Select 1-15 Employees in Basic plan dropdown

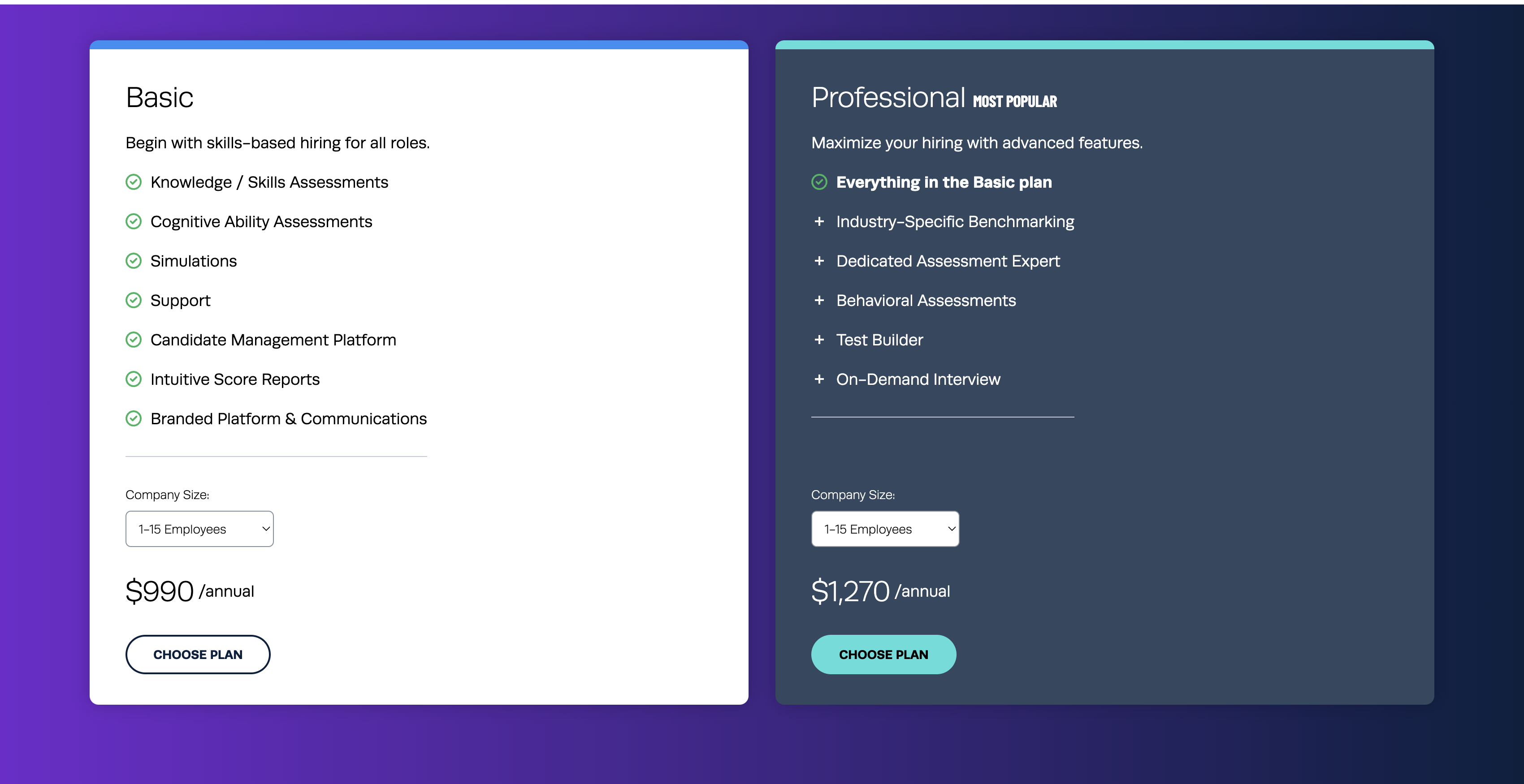[x=199, y=528]
